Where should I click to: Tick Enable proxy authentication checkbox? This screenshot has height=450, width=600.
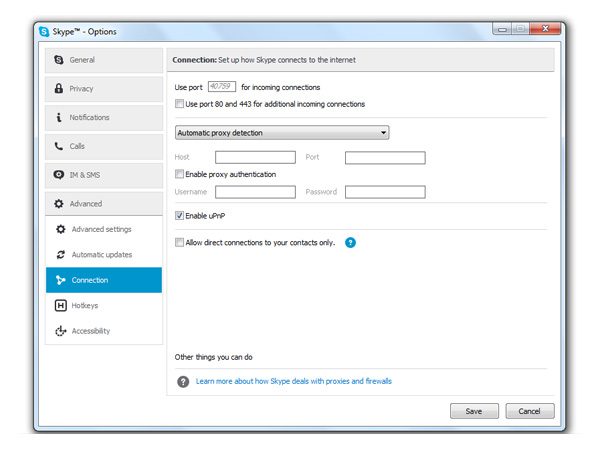(179, 174)
